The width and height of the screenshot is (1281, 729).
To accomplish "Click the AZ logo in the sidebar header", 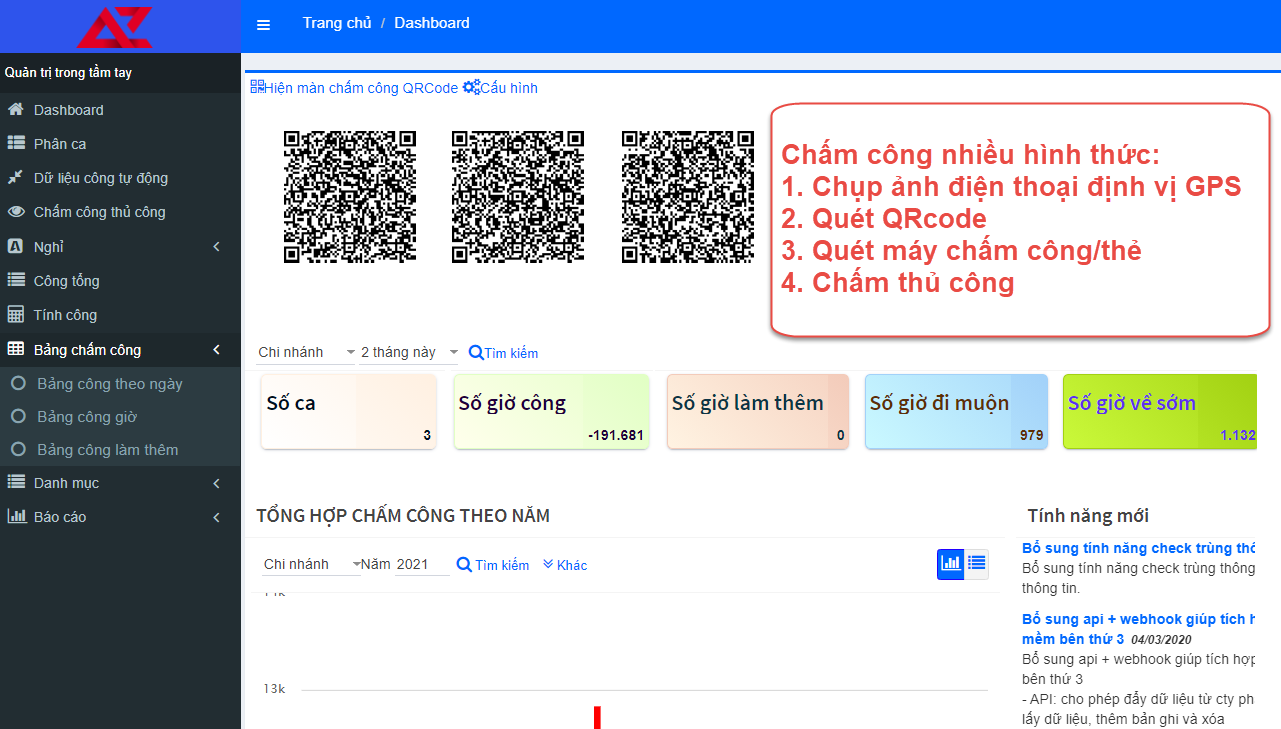I will [x=114, y=26].
